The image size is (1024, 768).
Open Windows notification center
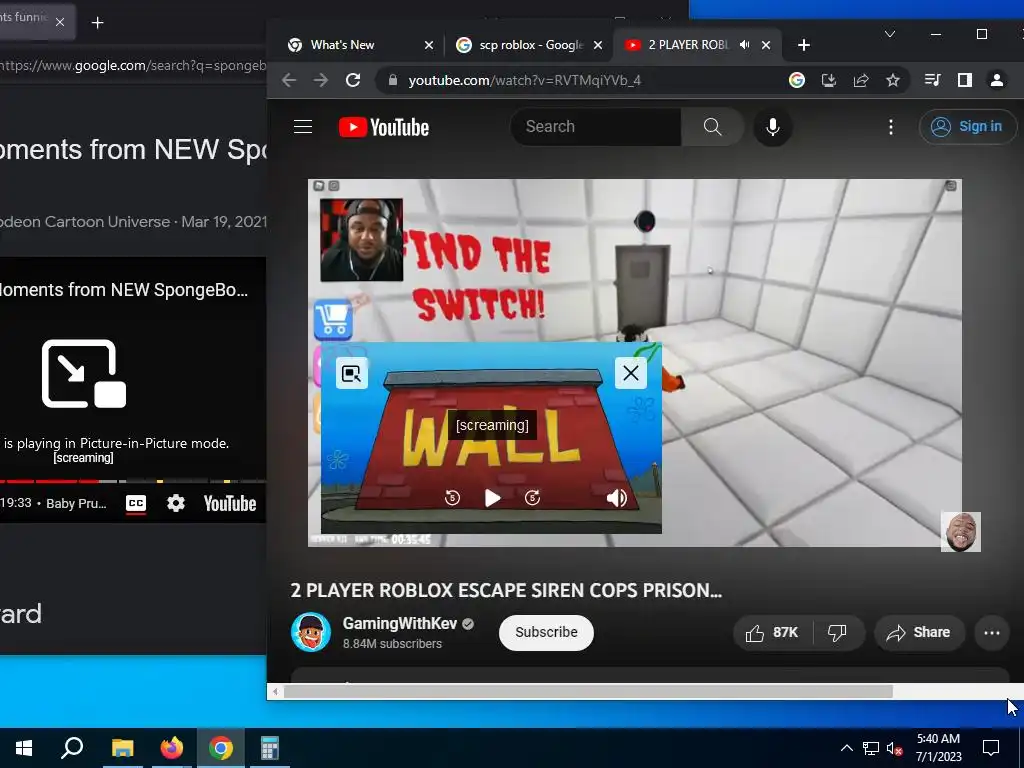point(991,748)
